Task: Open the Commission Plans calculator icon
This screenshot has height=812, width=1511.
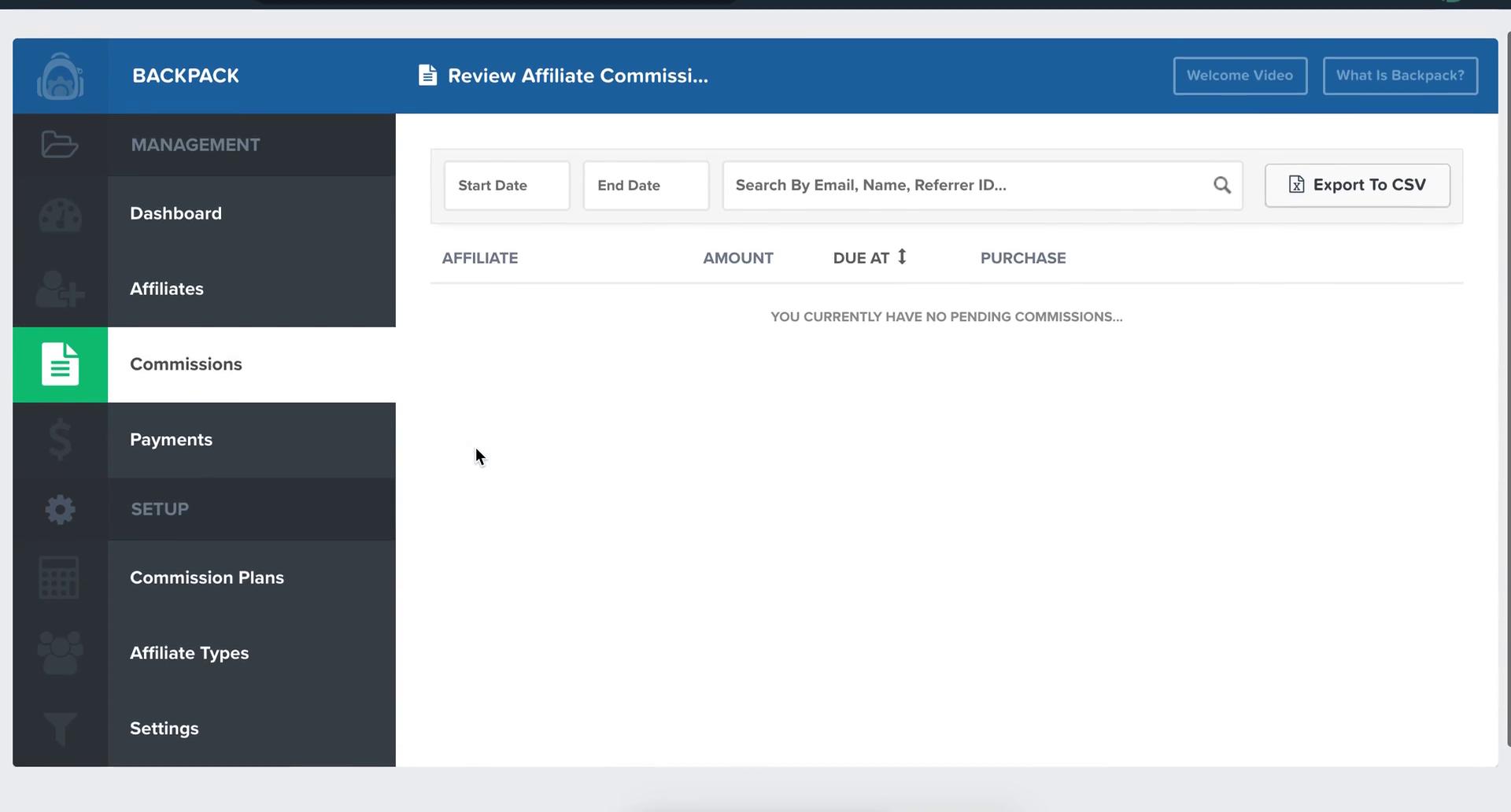Action: coord(60,578)
